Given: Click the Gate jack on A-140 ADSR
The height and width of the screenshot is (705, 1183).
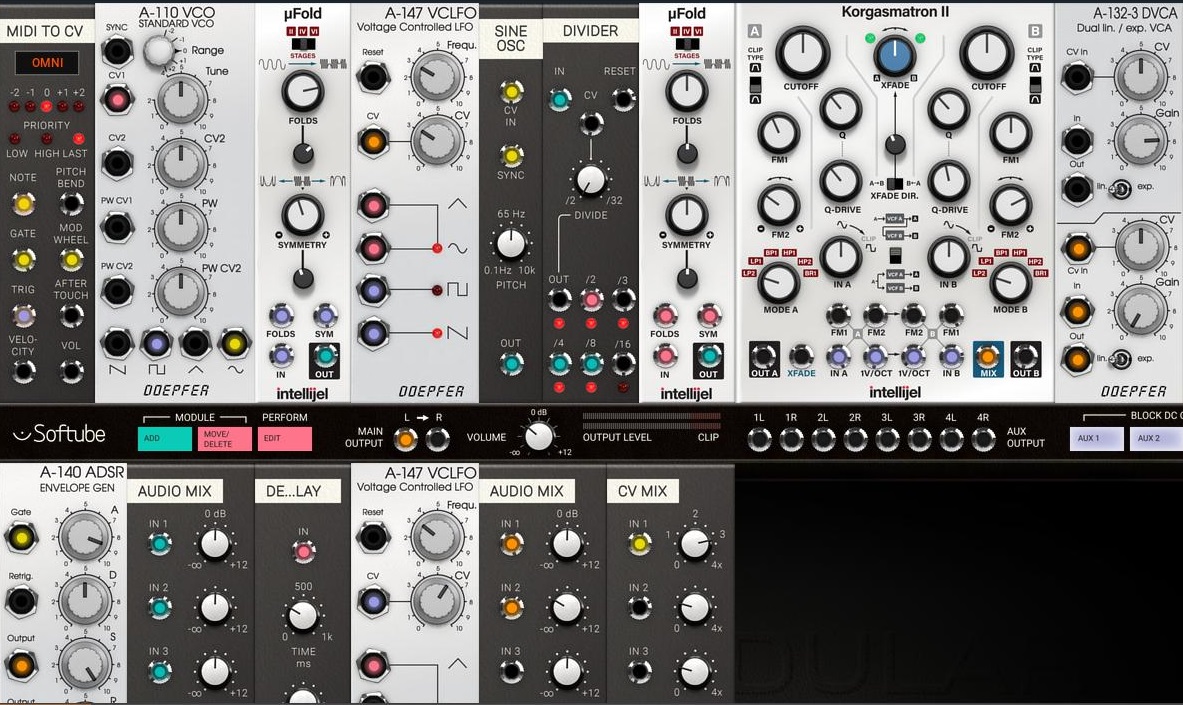Looking at the screenshot, I should click(20, 537).
